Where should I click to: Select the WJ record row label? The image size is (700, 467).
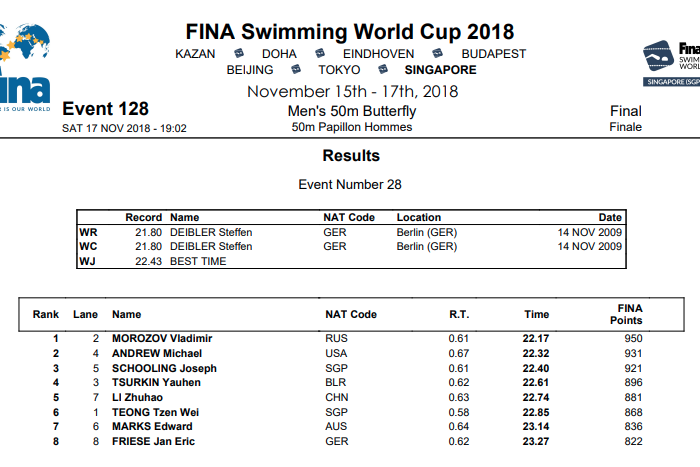pos(88,261)
